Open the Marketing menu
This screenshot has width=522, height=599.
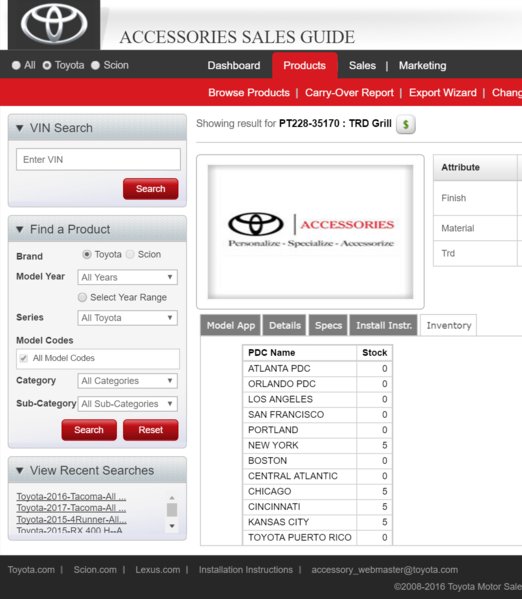click(x=422, y=66)
